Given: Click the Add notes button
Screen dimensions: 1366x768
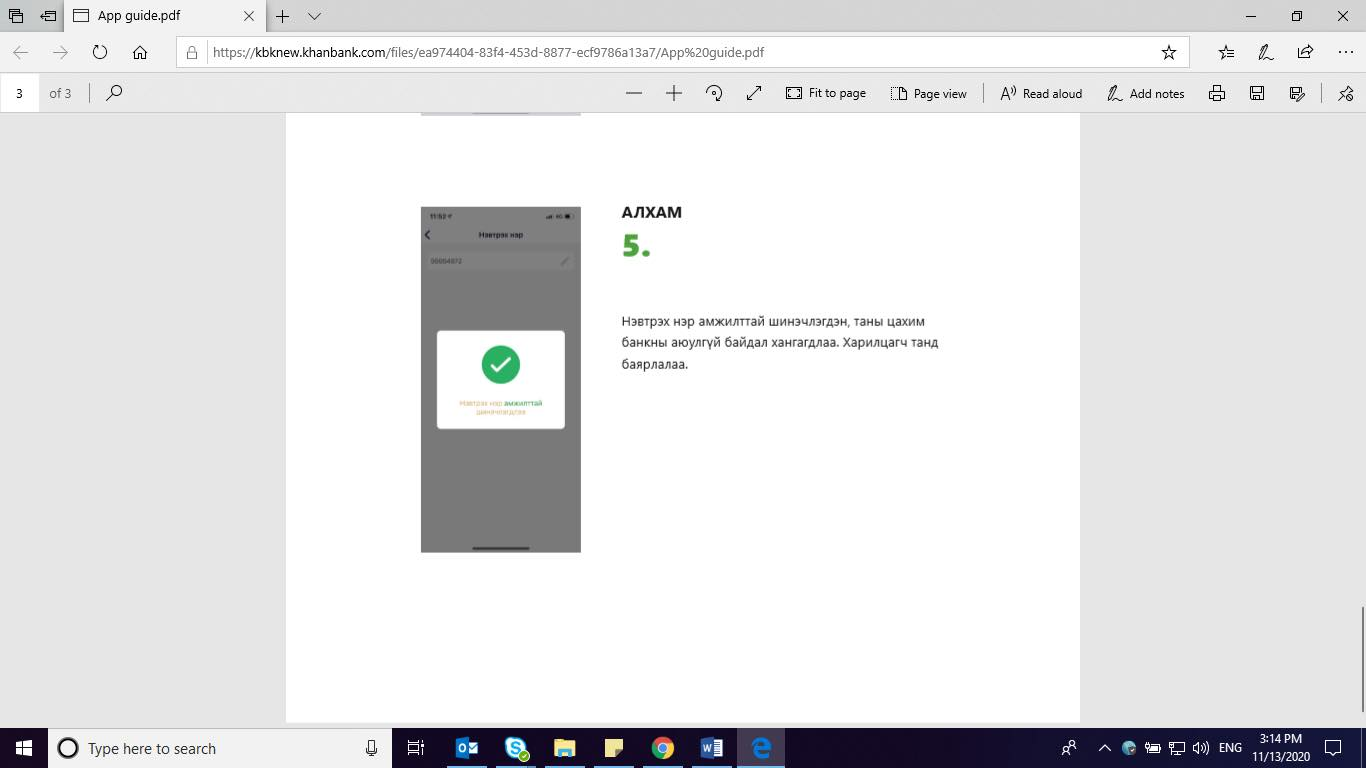Looking at the screenshot, I should (1146, 93).
